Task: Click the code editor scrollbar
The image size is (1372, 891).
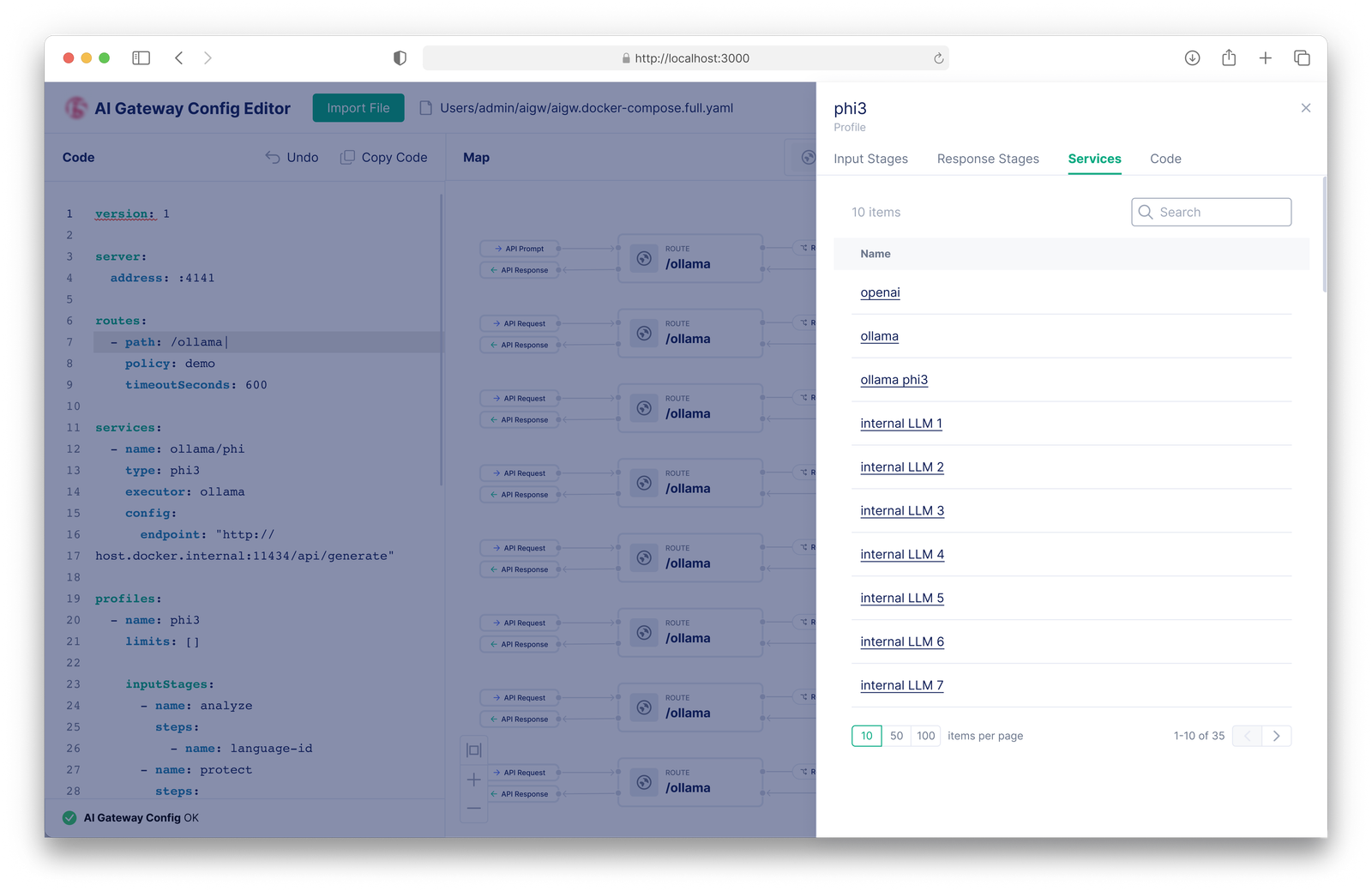Action: [x=441, y=340]
